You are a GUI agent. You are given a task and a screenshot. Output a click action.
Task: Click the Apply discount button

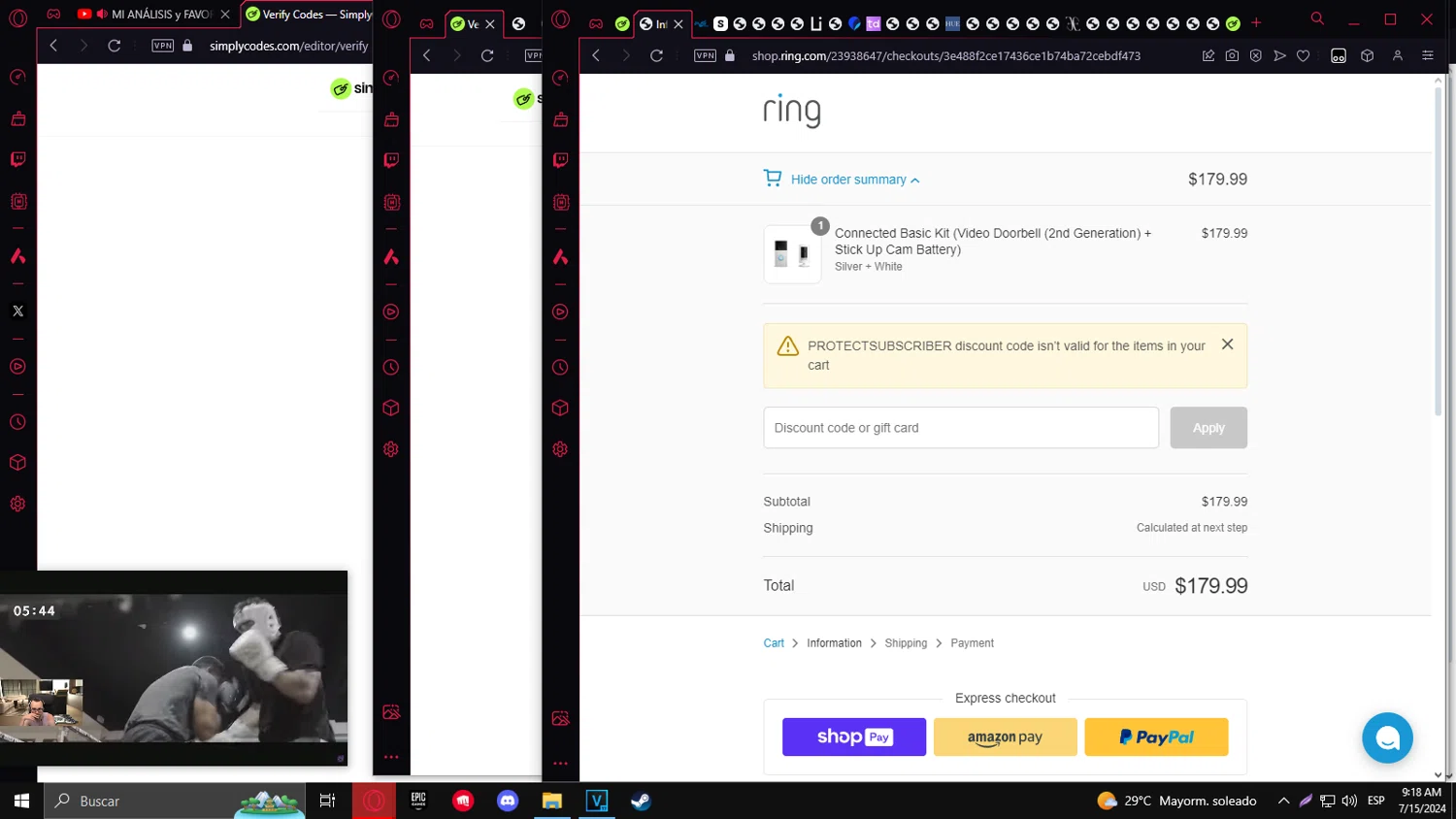[x=1208, y=428]
